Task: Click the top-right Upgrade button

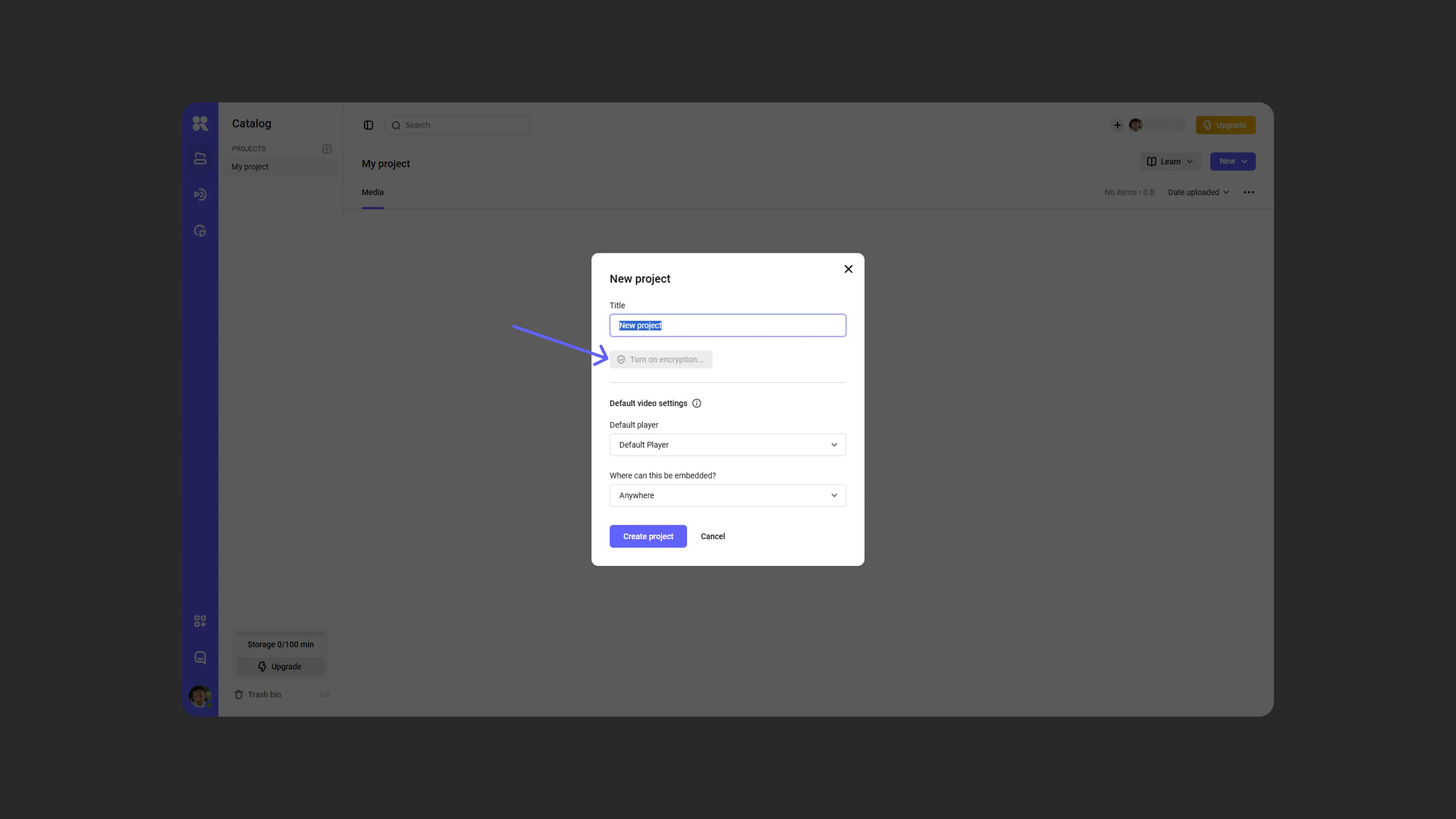Action: pos(1225,125)
